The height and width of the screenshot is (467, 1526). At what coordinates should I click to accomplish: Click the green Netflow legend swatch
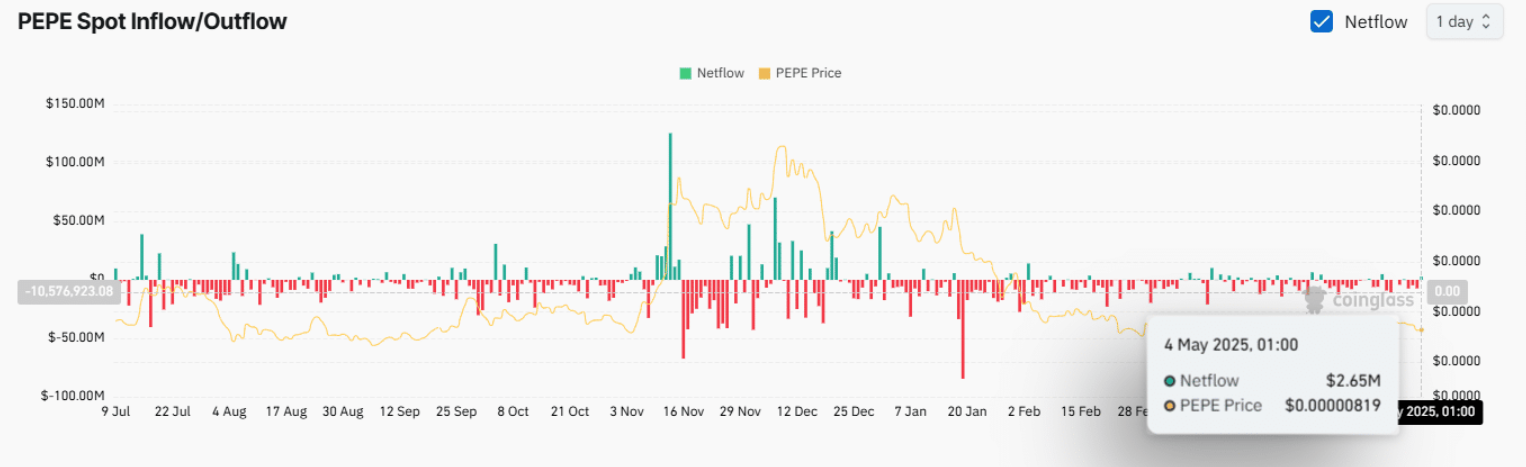tap(685, 73)
